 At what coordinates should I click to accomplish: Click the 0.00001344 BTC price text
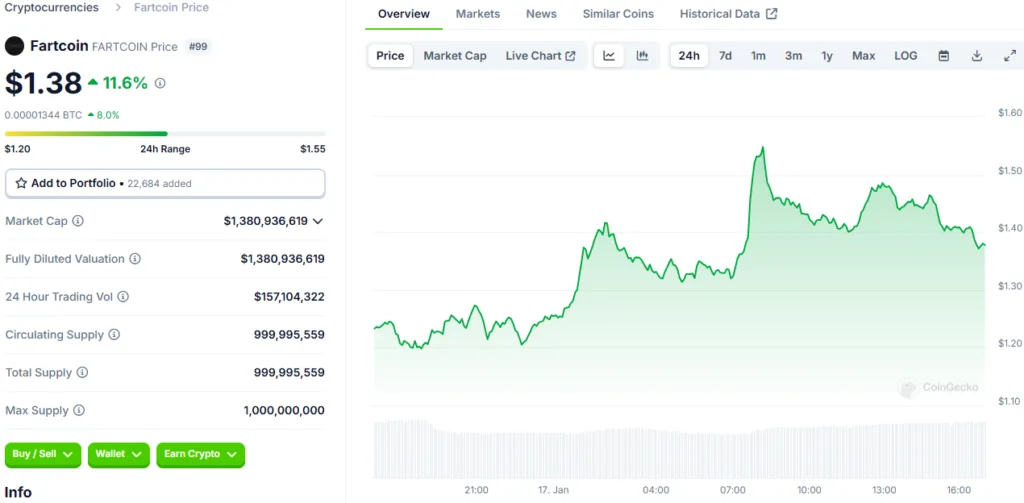pyautogui.click(x=44, y=115)
